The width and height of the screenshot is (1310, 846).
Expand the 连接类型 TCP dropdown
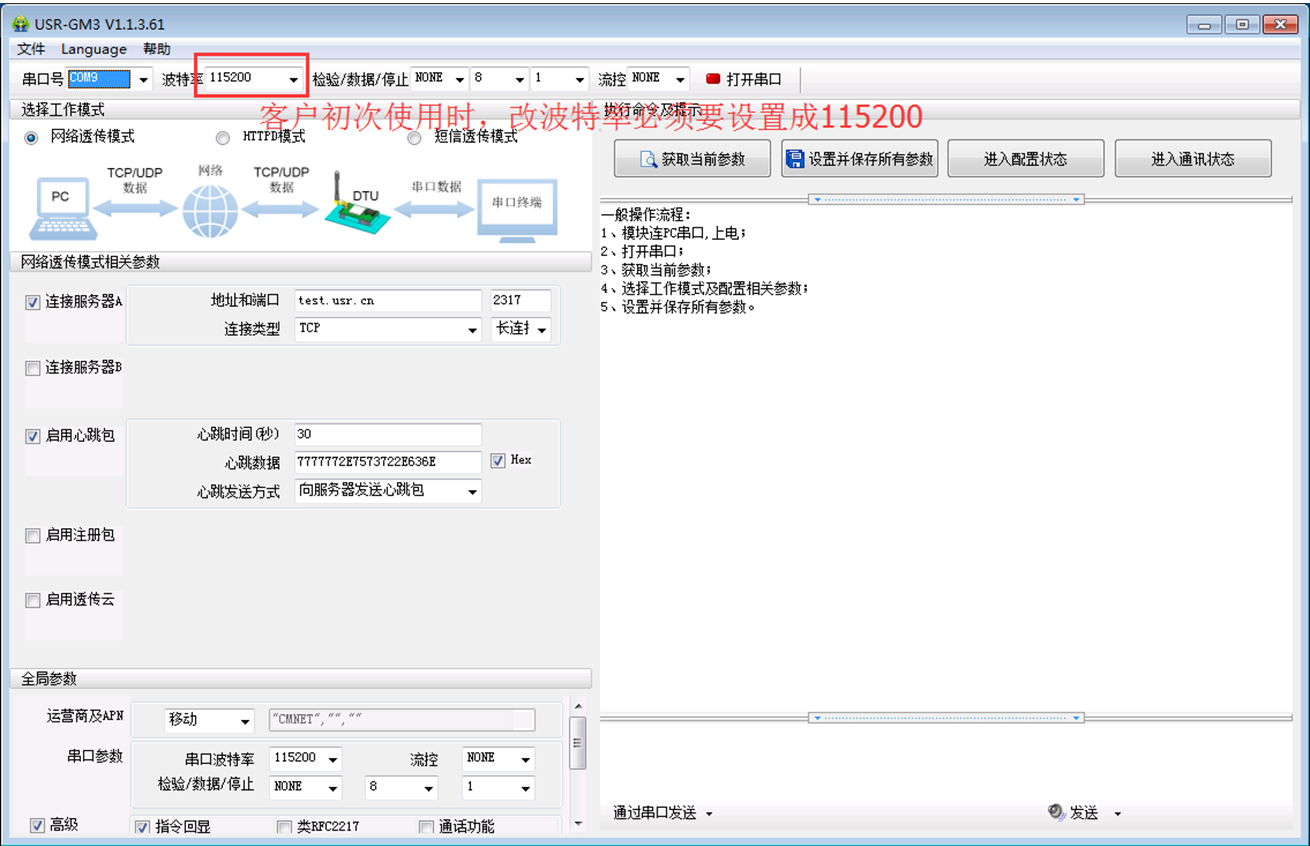tap(472, 330)
